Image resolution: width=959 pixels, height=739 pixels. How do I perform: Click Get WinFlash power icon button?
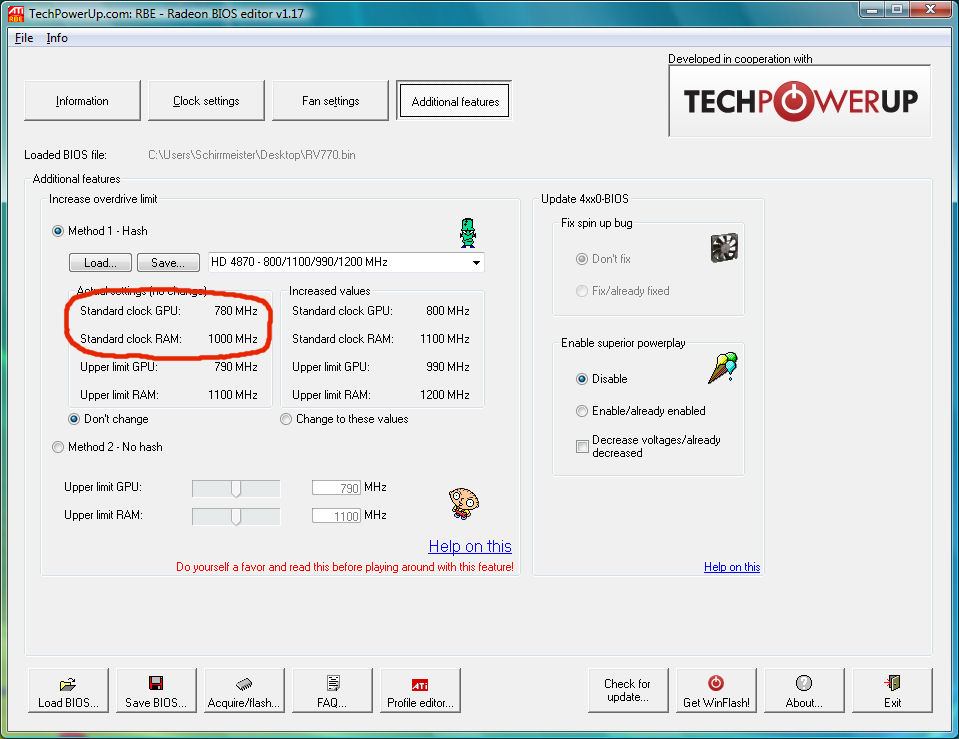click(716, 691)
